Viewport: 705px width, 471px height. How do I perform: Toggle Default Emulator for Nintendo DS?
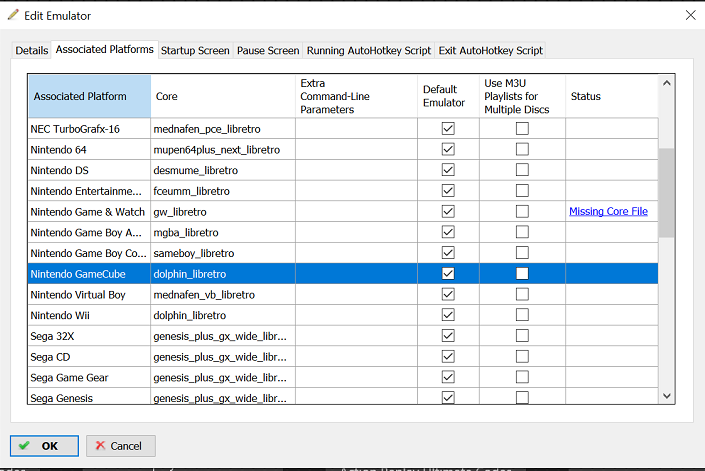click(448, 170)
